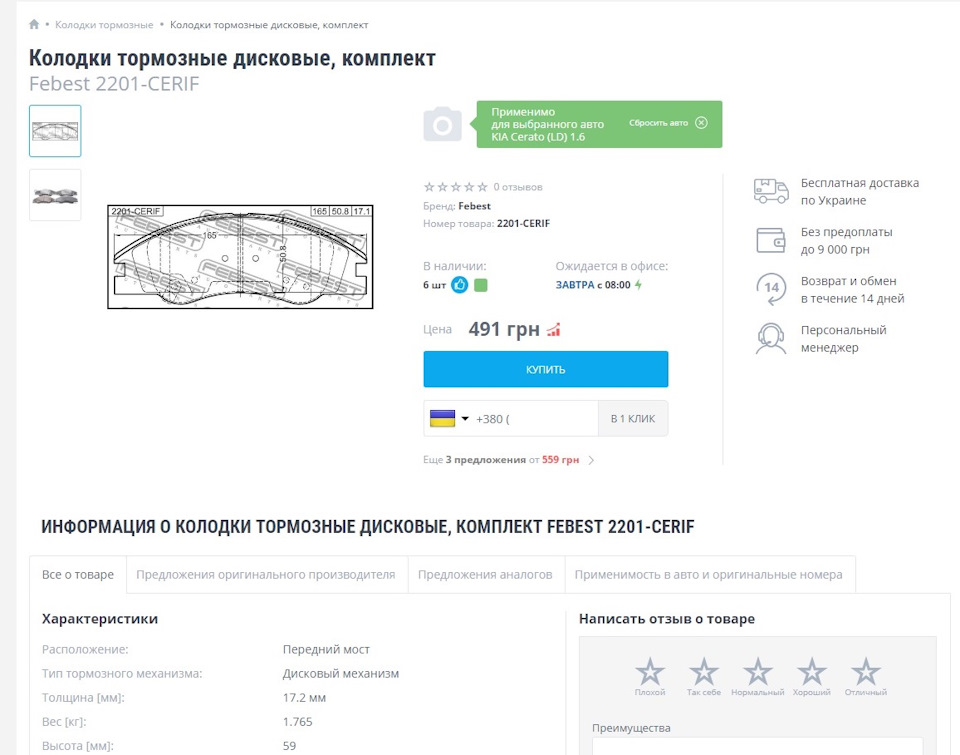
Task: Rate the product "Нормальный" star
Action: [x=757, y=672]
